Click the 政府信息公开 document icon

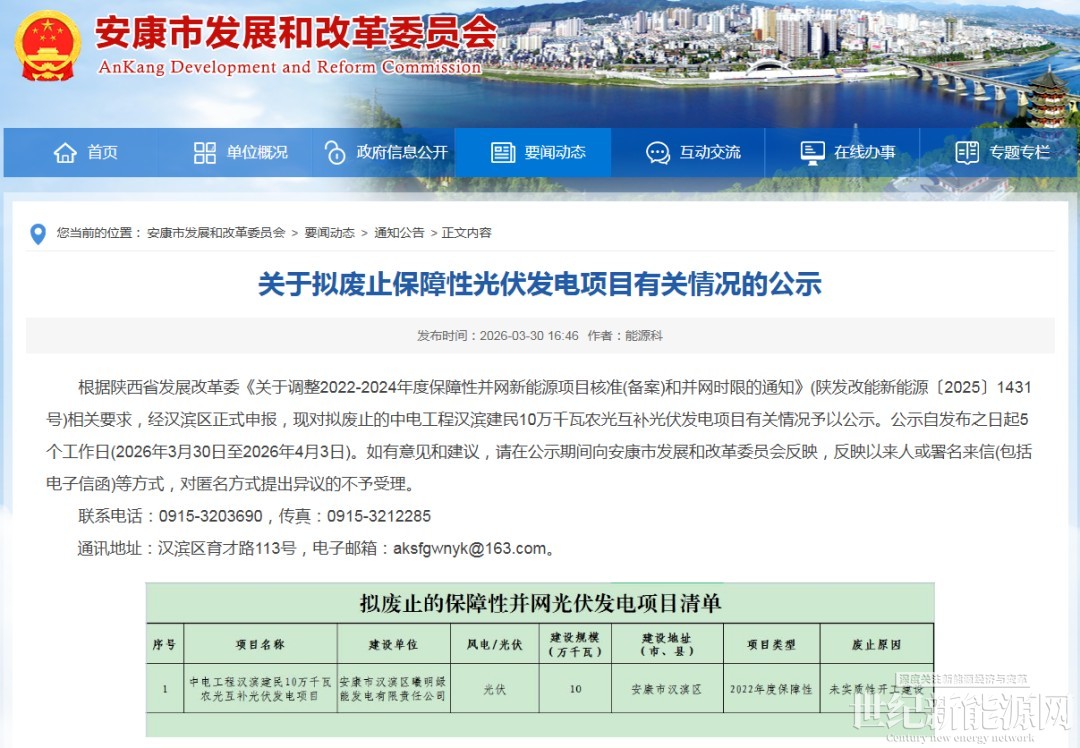pos(335,153)
